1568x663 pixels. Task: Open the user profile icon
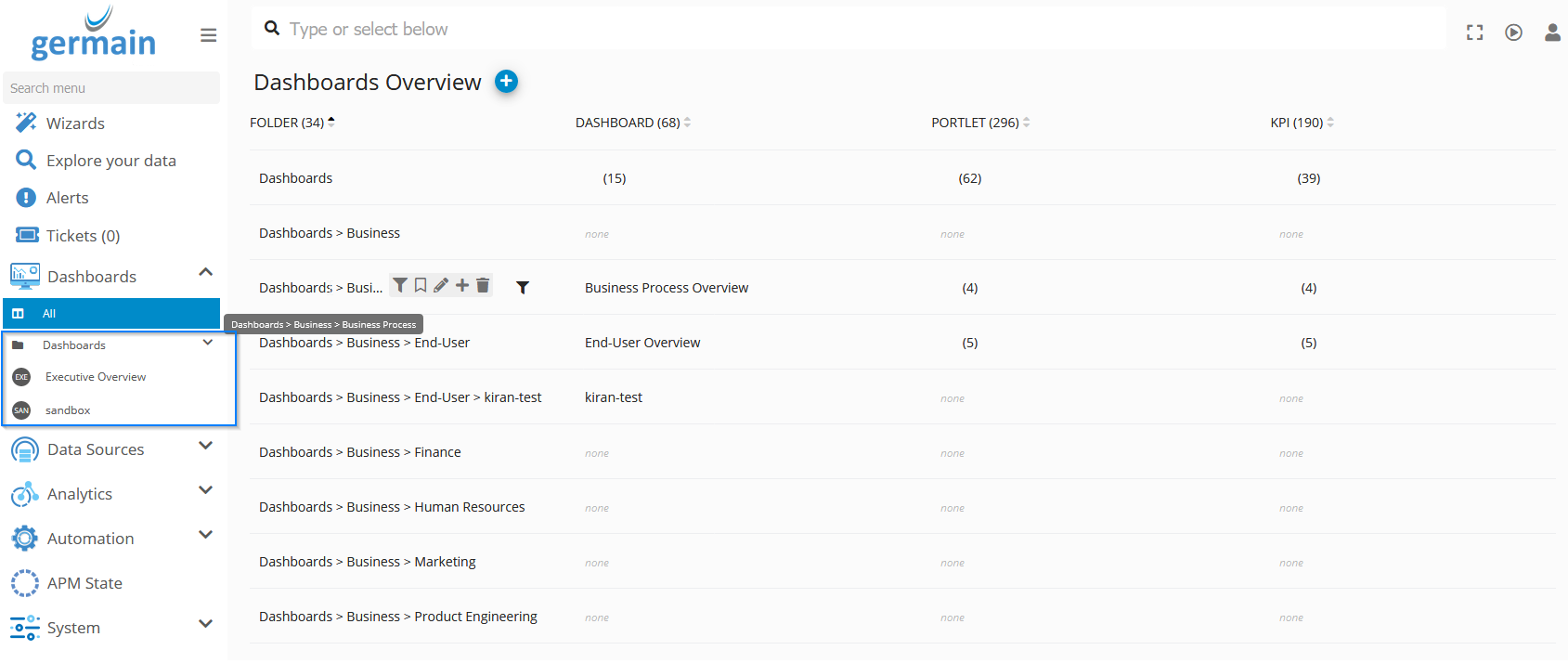point(1551,32)
